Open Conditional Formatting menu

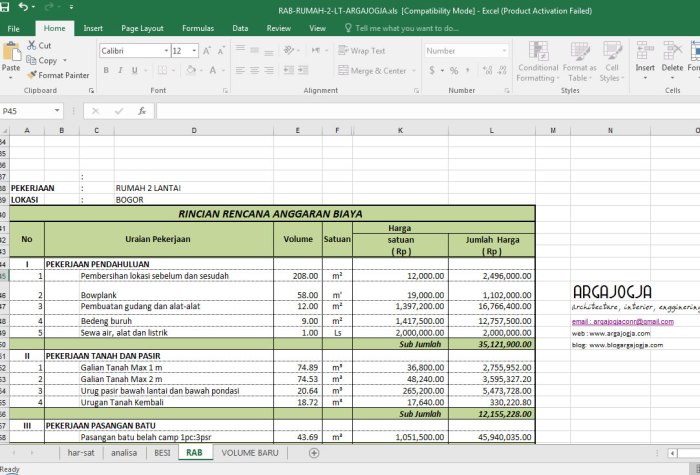[538, 62]
